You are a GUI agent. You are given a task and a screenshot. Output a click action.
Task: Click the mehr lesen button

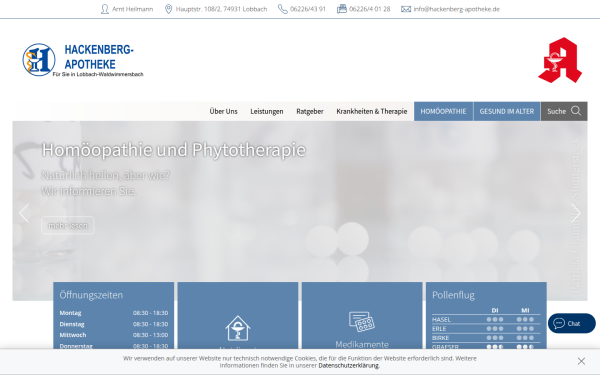coord(68,225)
